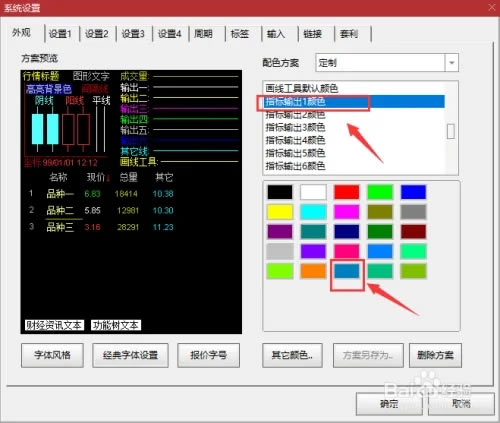The image size is (500, 423).
Task: Open the 标签 tab
Action: (x=240, y=34)
